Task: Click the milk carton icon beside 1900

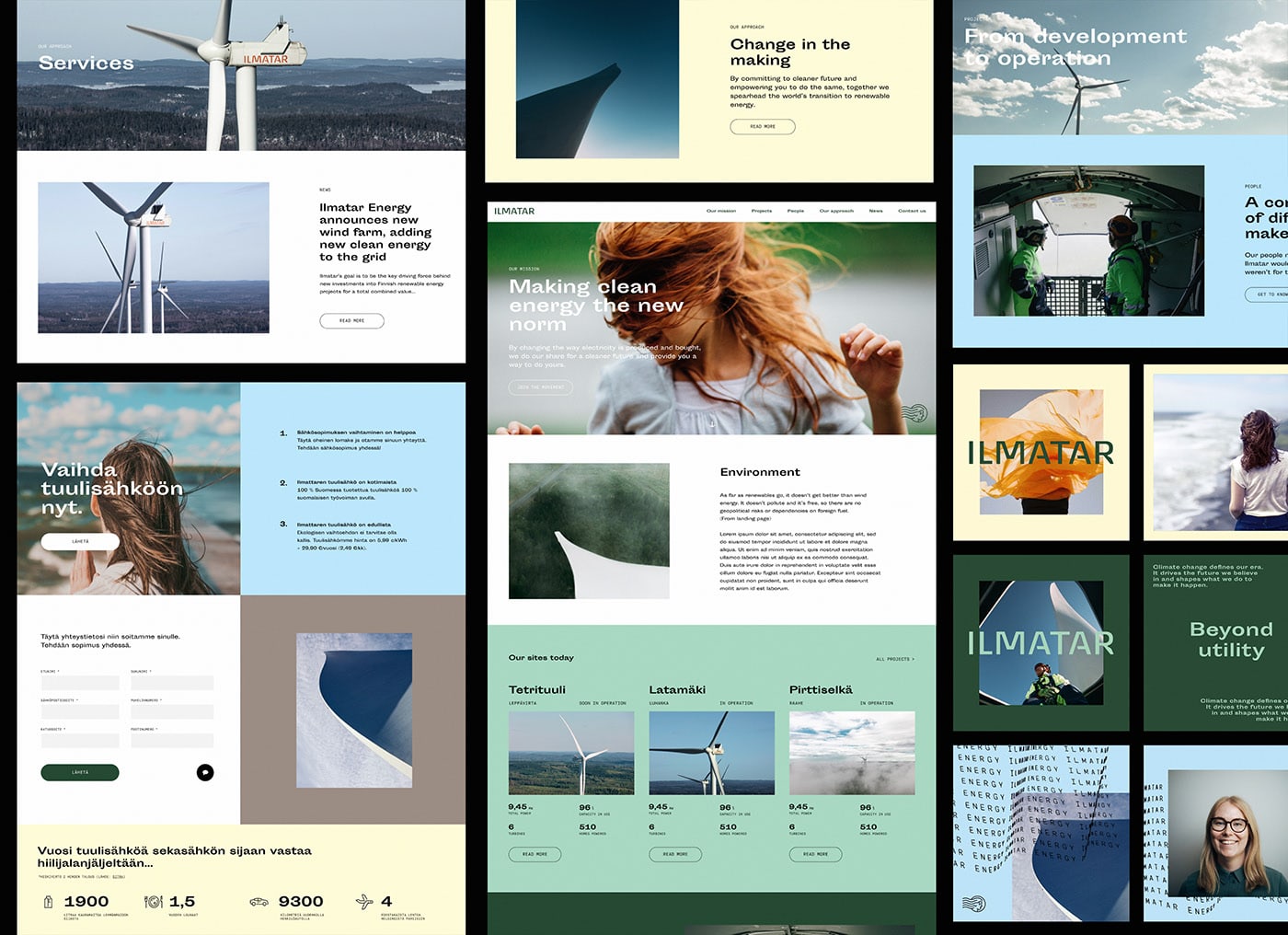Action: click(x=48, y=902)
